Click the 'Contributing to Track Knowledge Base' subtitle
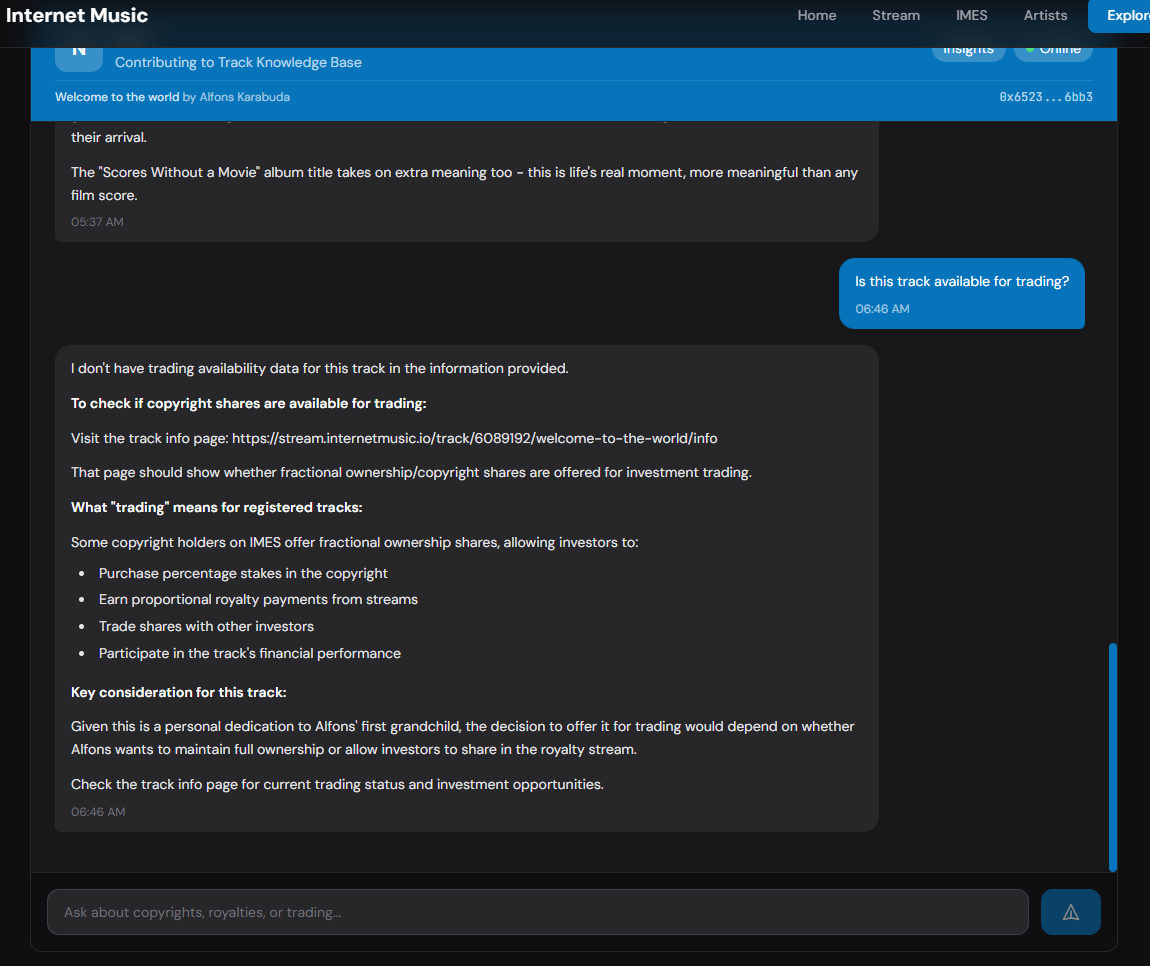This screenshot has height=966, width=1150. coord(238,62)
